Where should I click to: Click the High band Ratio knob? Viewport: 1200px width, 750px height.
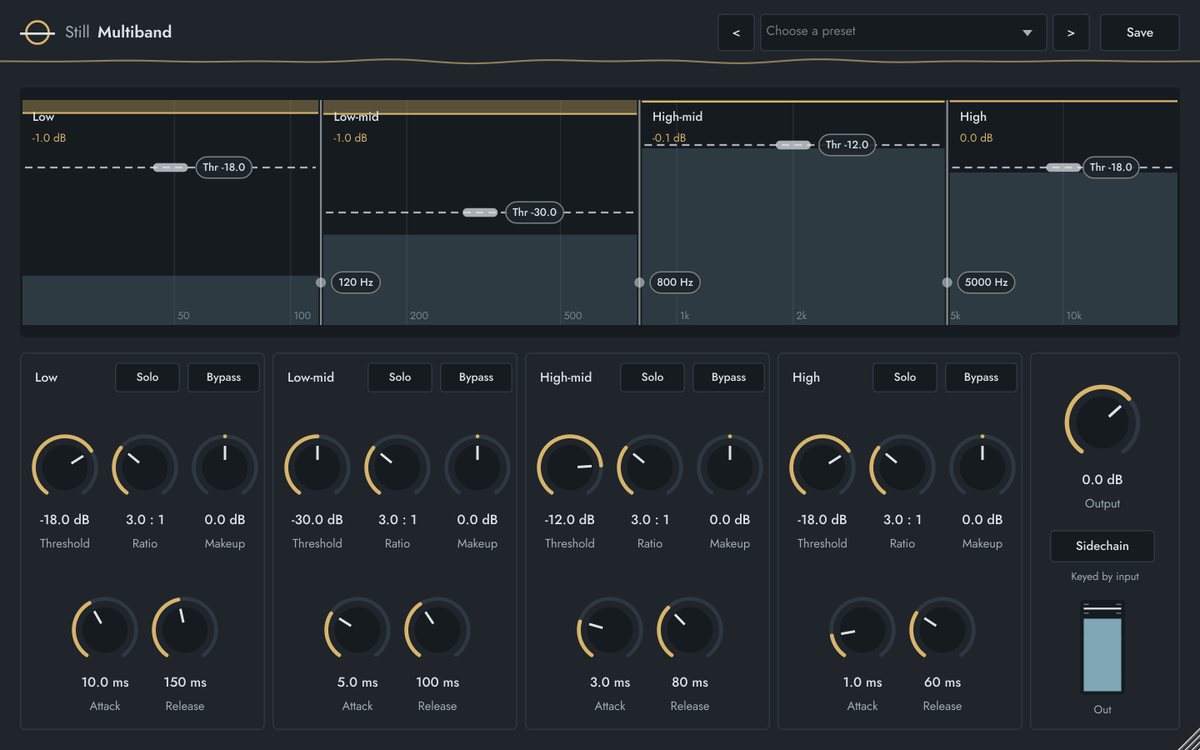click(902, 467)
